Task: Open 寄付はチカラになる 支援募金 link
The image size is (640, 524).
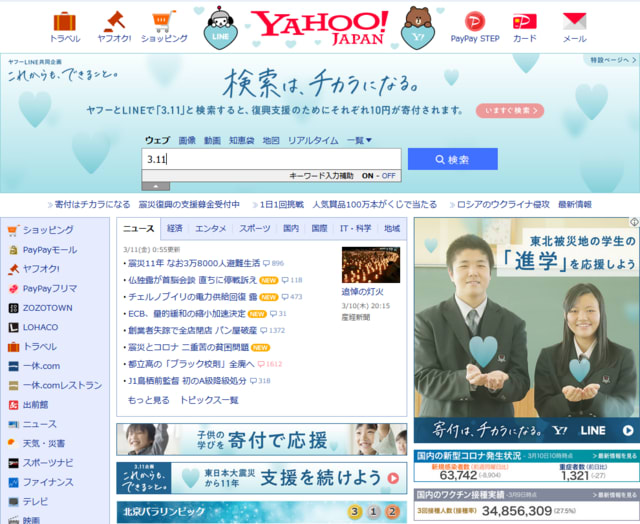Action: point(147,204)
